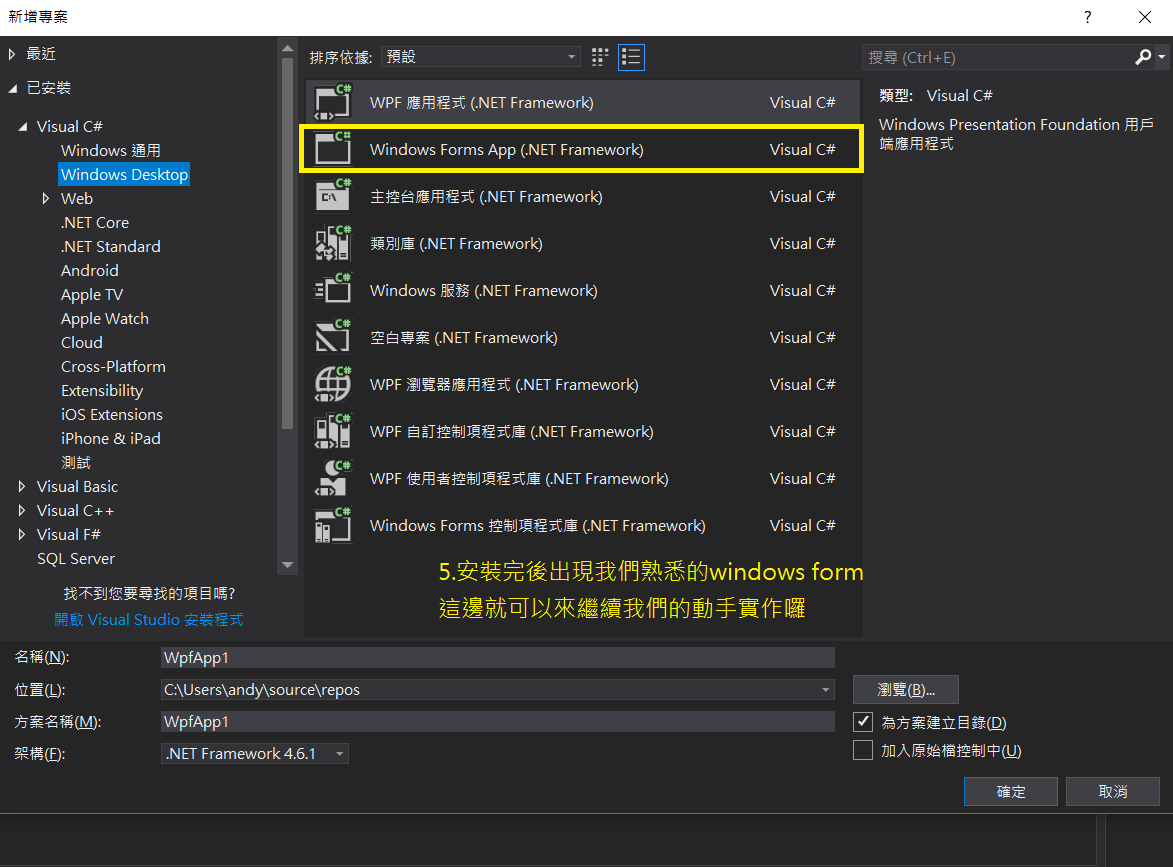This screenshot has width=1173, height=867.
Task: Click the 確定 button
Action: click(x=1010, y=791)
